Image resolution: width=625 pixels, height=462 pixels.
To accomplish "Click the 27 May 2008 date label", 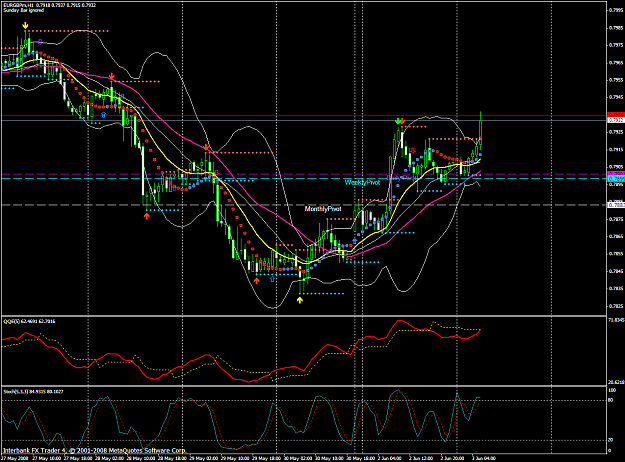I will click(14, 458).
